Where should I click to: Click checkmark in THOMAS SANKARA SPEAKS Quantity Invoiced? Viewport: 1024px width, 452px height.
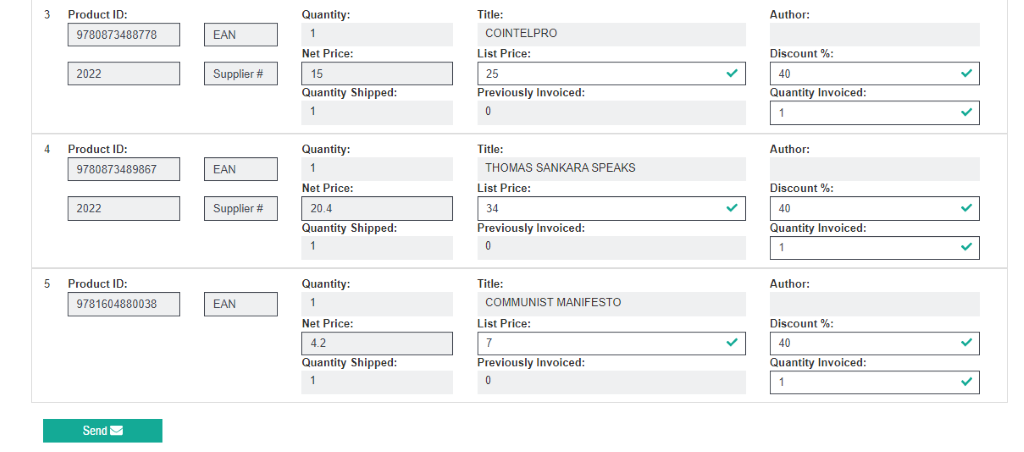966,247
